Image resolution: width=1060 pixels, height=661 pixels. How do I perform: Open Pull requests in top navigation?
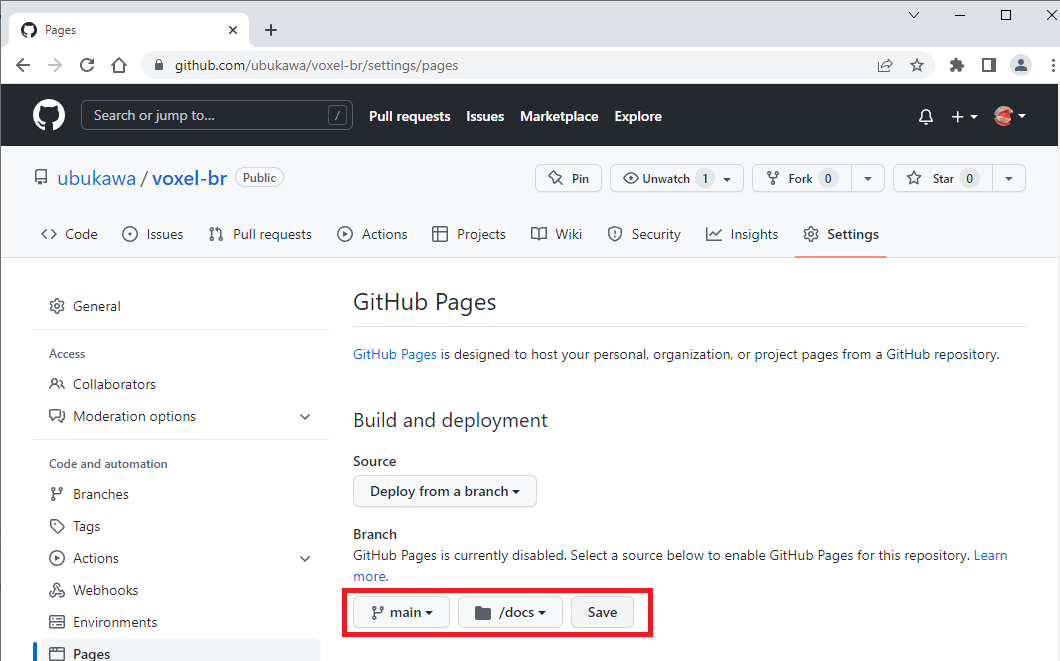coord(410,116)
